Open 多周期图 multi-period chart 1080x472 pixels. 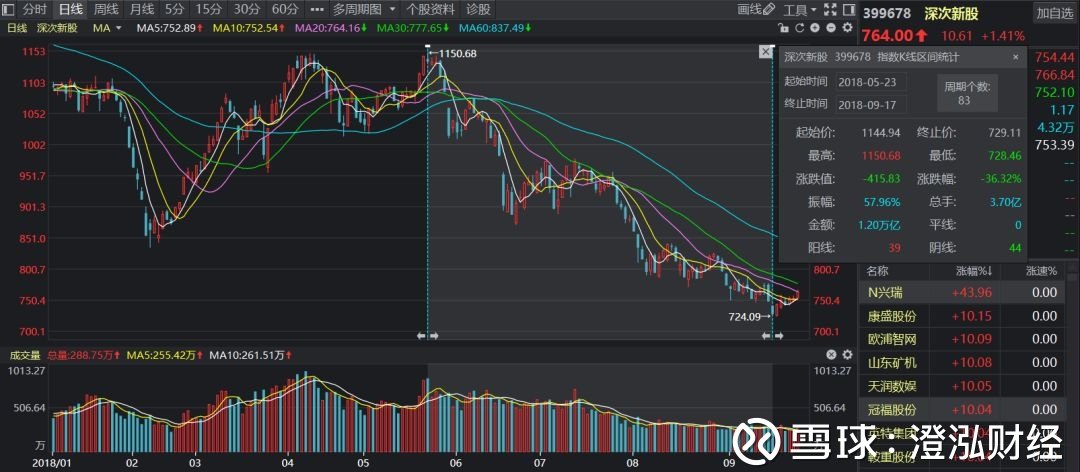point(357,10)
